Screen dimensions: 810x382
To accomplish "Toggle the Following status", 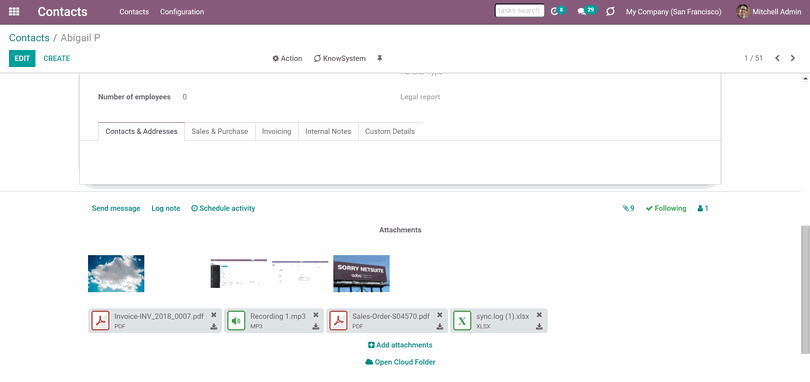I will tap(666, 208).
